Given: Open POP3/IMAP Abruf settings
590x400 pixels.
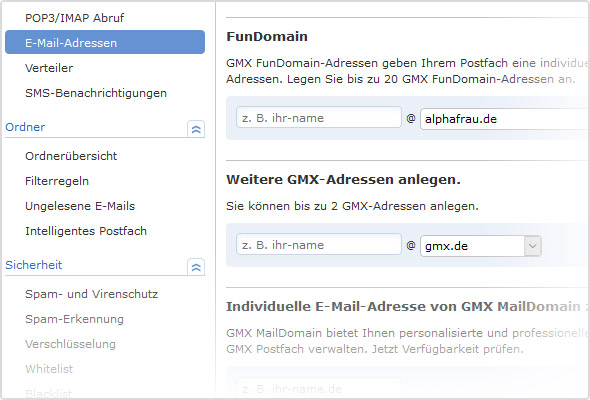Looking at the screenshot, I should [75, 18].
